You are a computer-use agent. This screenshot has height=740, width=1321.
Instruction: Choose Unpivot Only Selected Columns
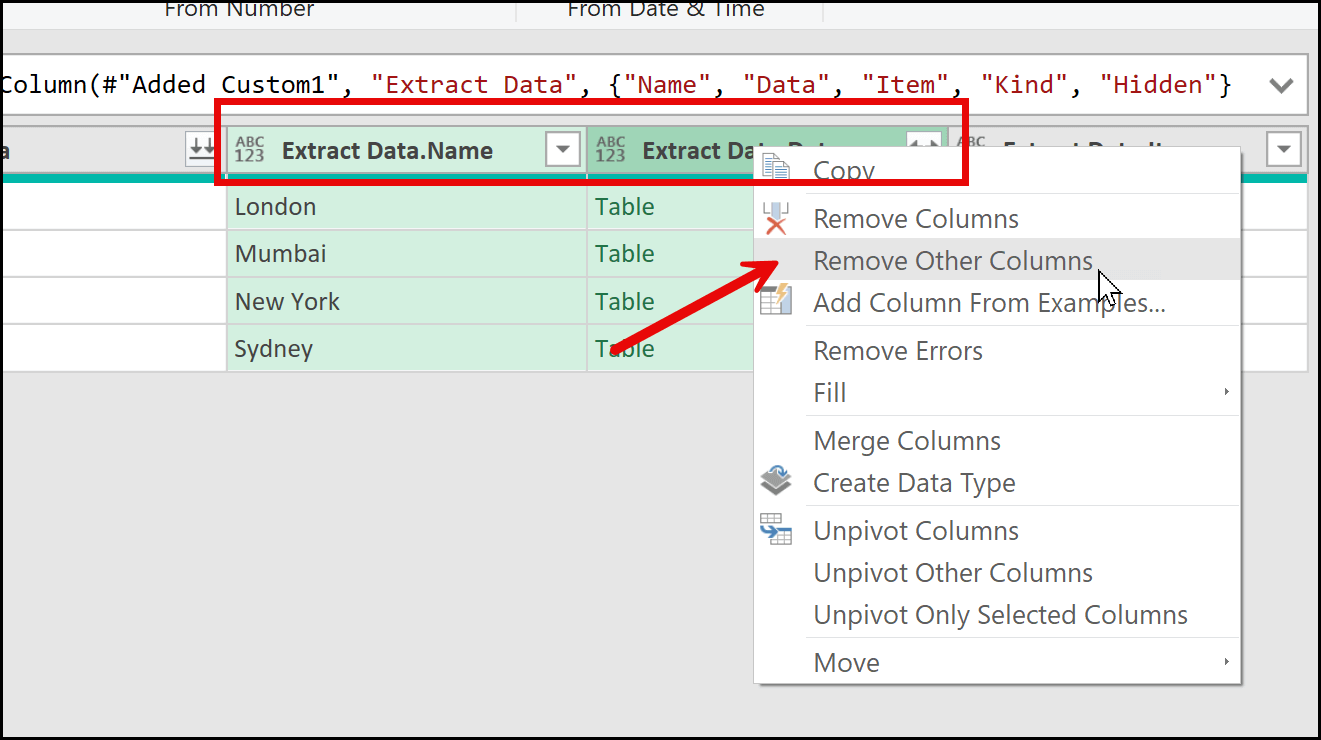(x=1000, y=615)
